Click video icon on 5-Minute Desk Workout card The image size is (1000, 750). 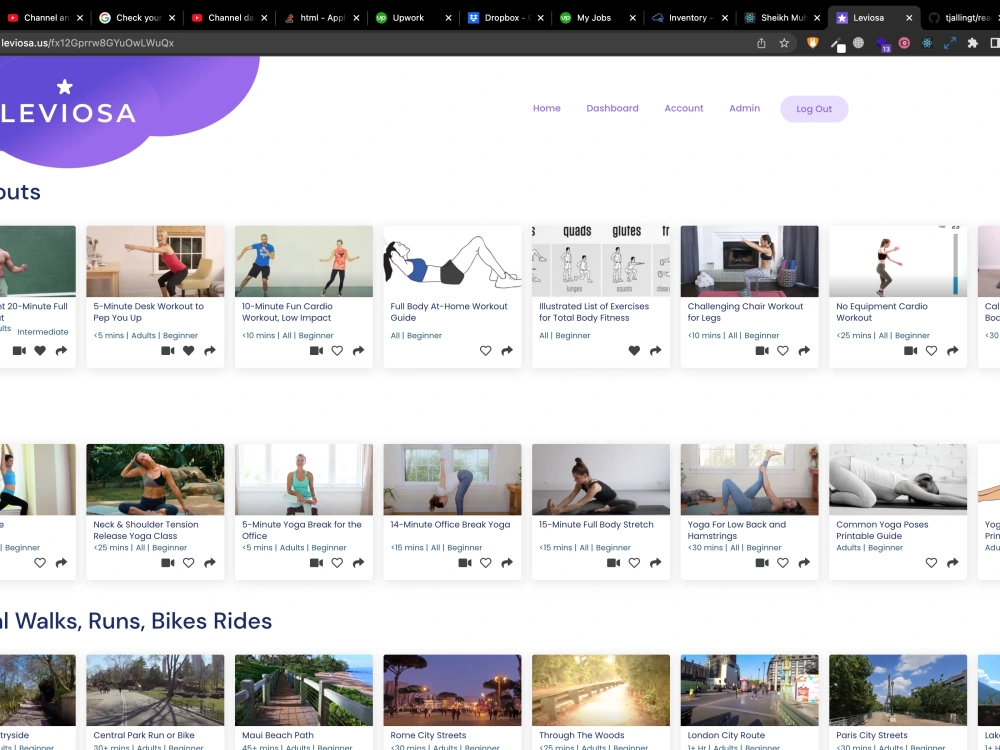tap(168, 351)
